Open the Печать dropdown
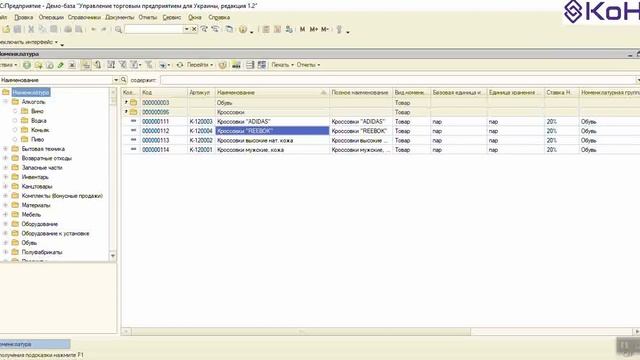Screen dimensions: 640x360 pos(282,65)
